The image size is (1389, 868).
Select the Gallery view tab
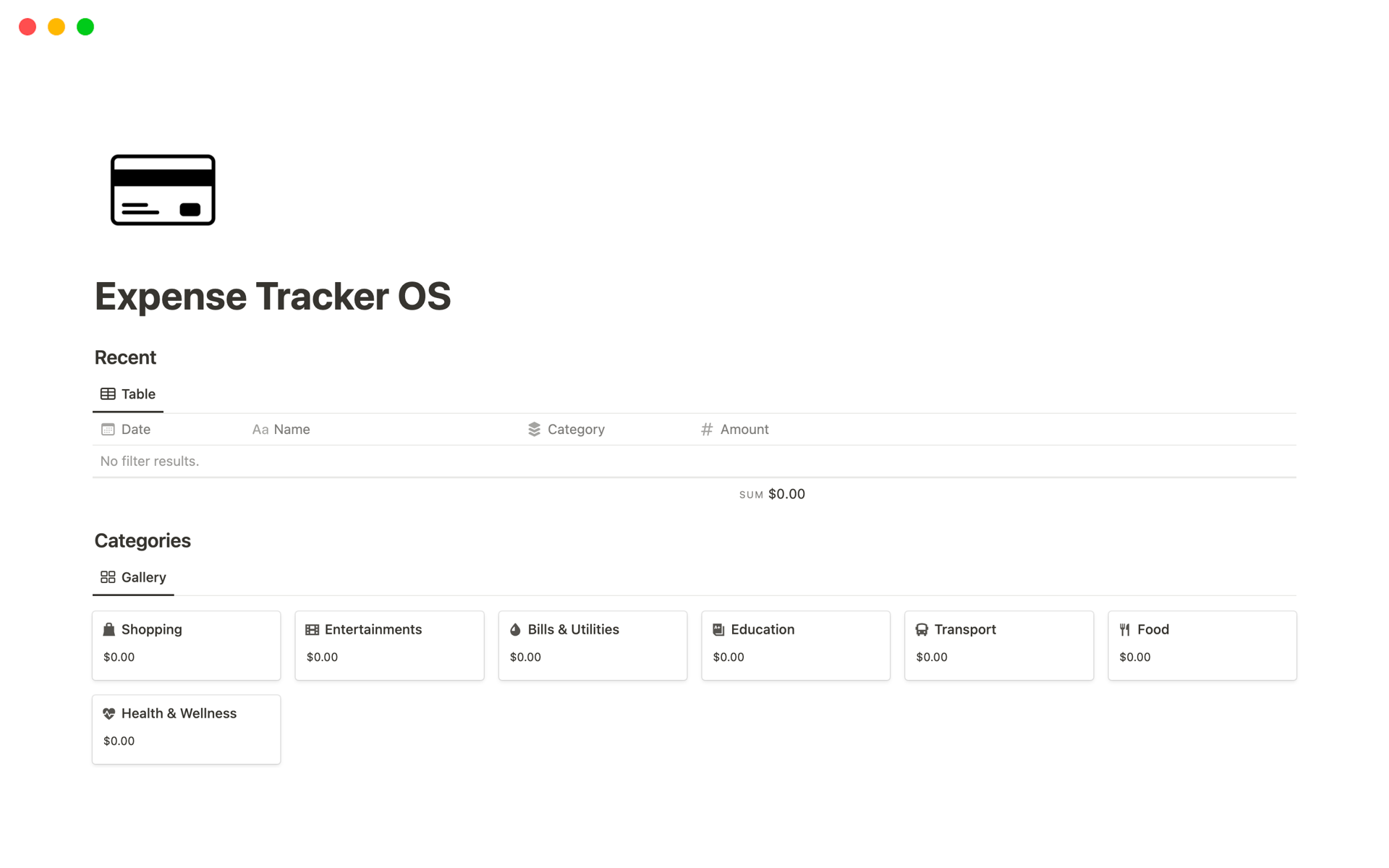133,577
